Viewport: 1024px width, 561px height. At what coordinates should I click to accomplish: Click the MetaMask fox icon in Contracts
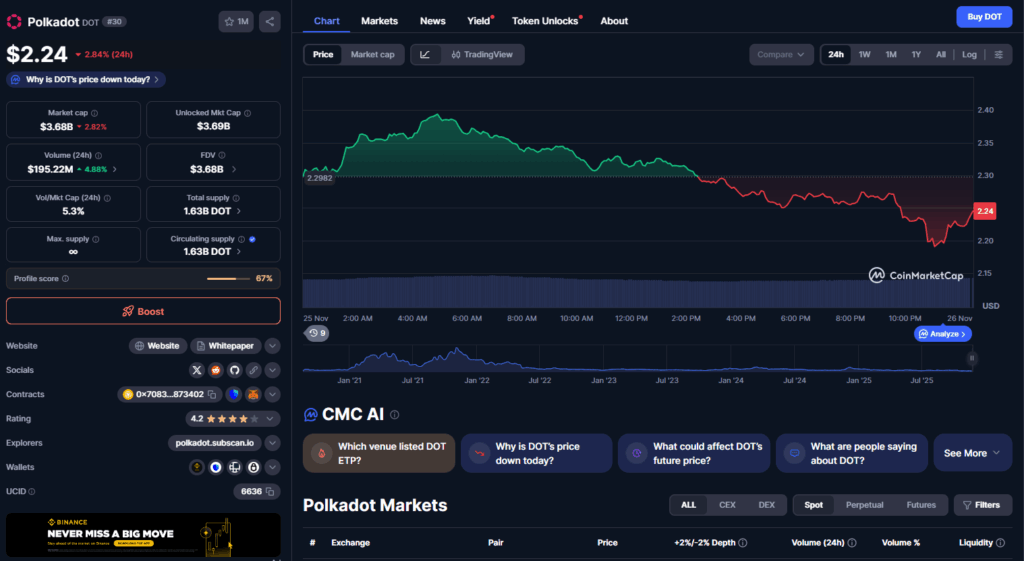point(253,395)
